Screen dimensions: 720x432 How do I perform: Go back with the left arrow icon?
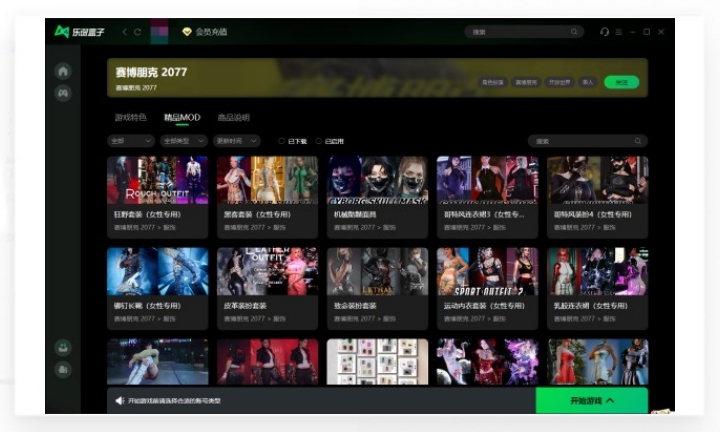tap(124, 32)
